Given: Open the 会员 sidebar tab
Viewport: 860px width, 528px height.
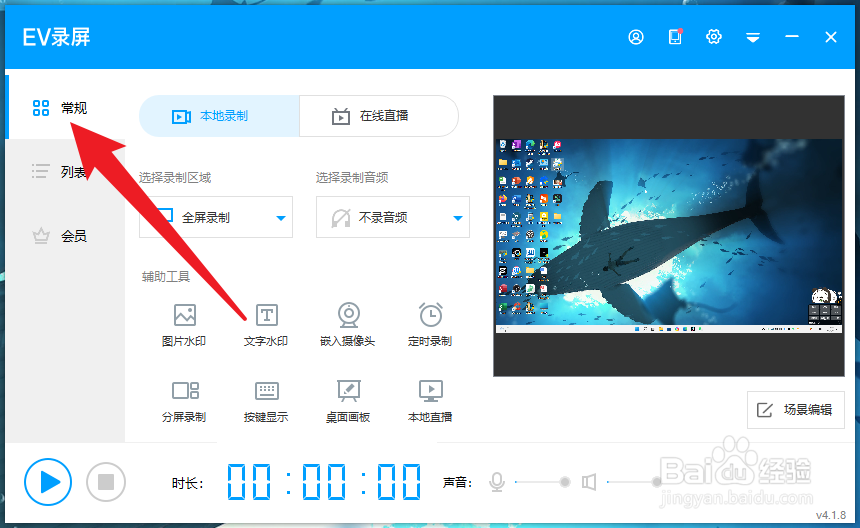Looking at the screenshot, I should [x=65, y=236].
